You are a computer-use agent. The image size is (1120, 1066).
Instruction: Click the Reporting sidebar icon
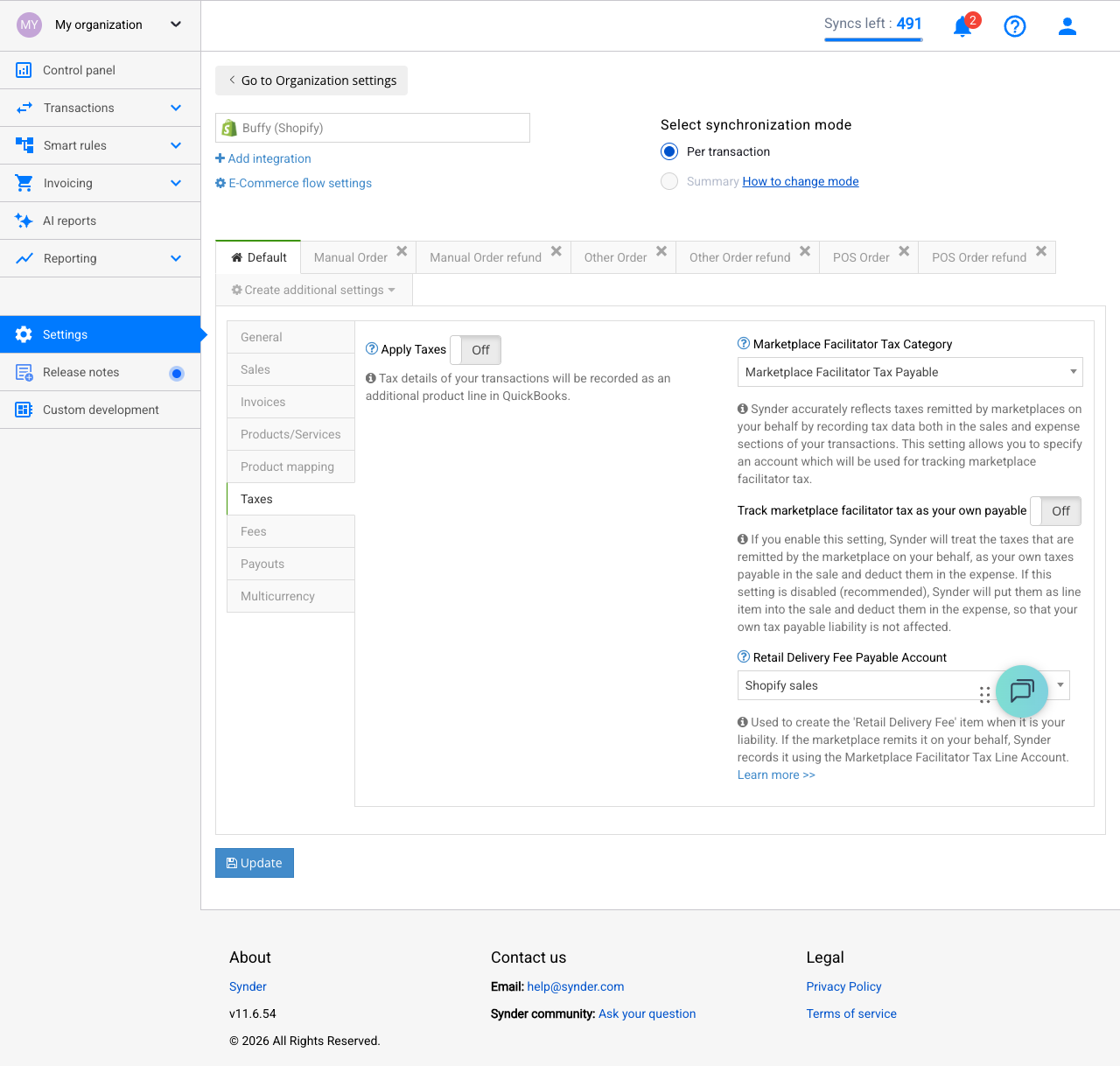point(24,258)
